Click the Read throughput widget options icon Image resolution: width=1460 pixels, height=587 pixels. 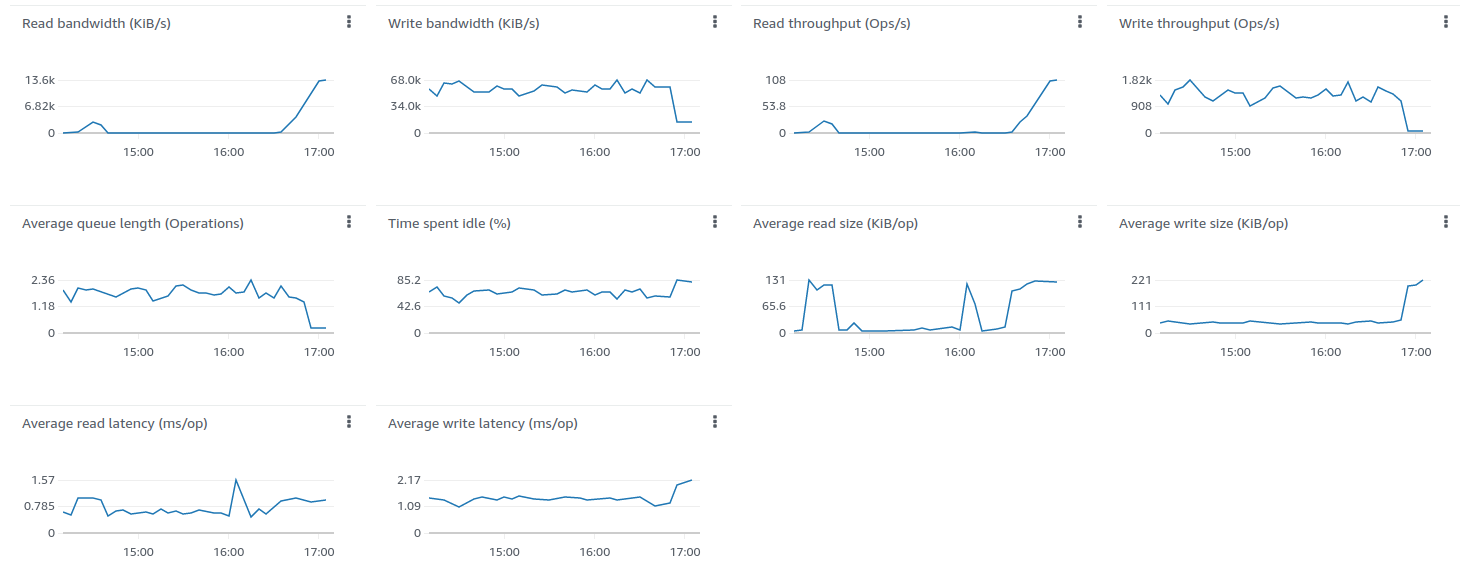tap(1080, 22)
